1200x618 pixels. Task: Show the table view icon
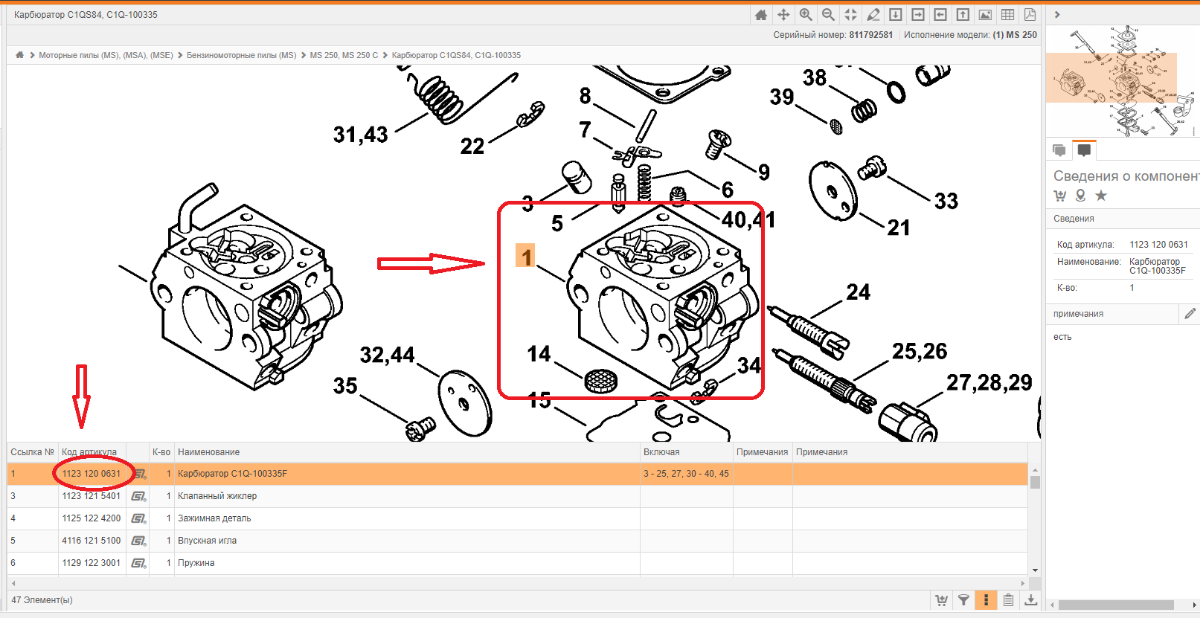pos(1008,15)
